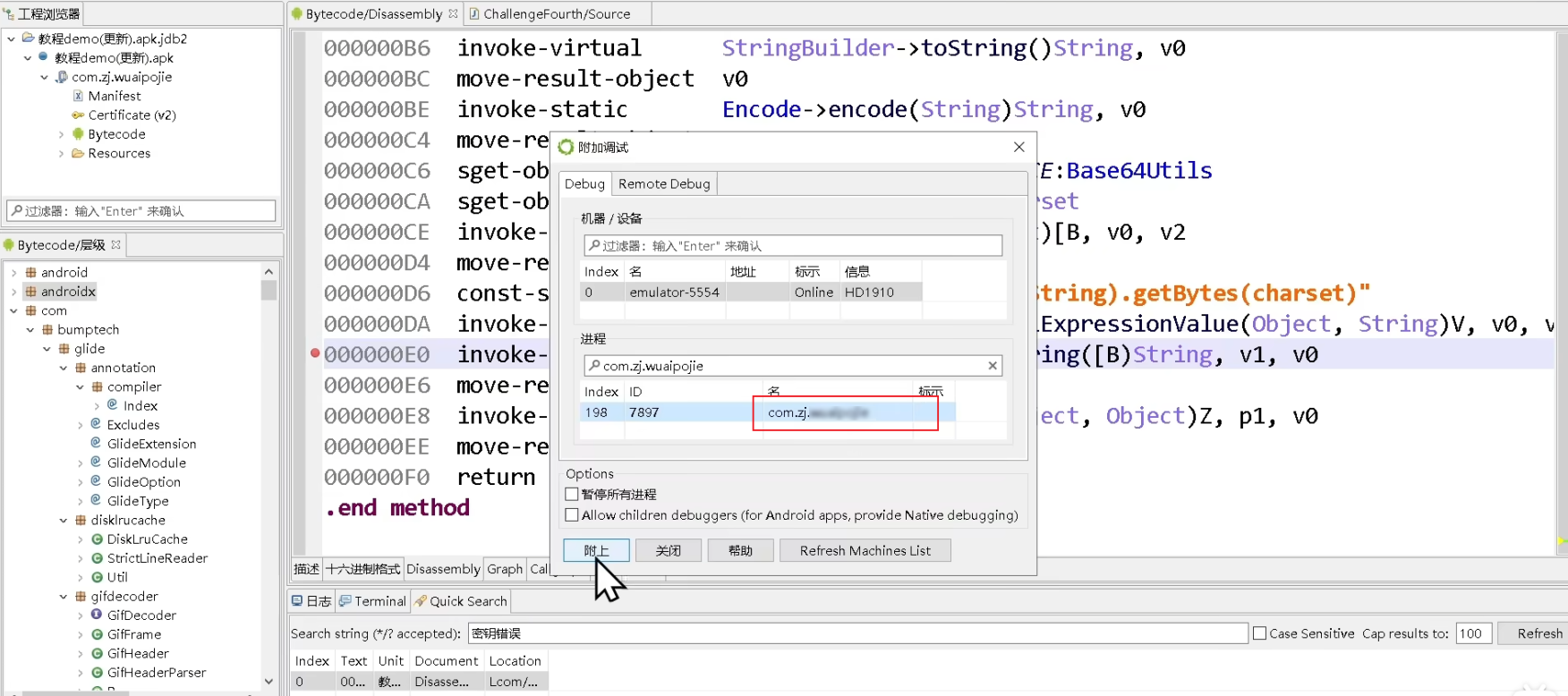Select the Excludes tree item

[x=133, y=425]
